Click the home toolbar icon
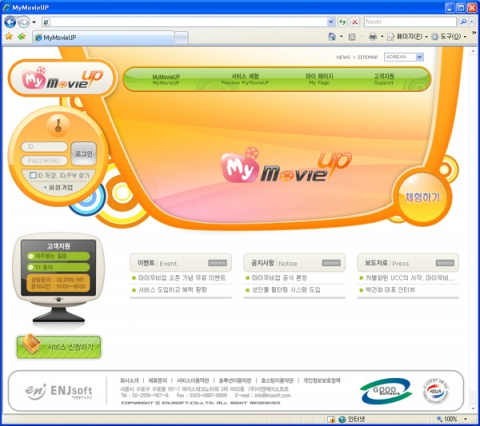 [332, 37]
